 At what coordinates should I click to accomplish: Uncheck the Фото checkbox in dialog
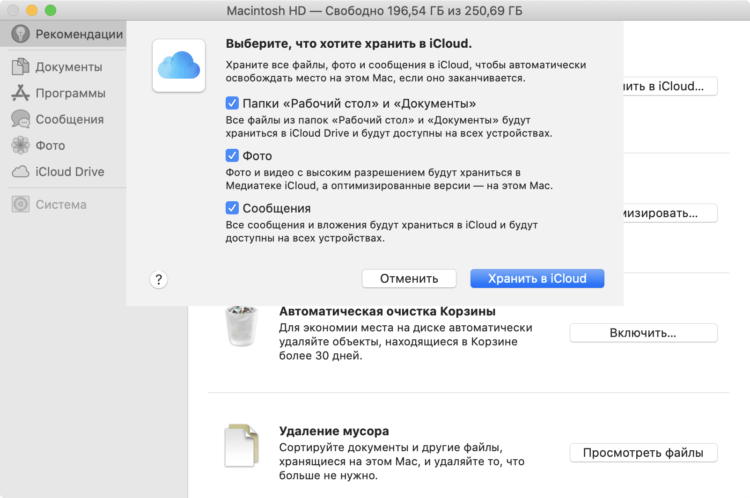pos(232,155)
